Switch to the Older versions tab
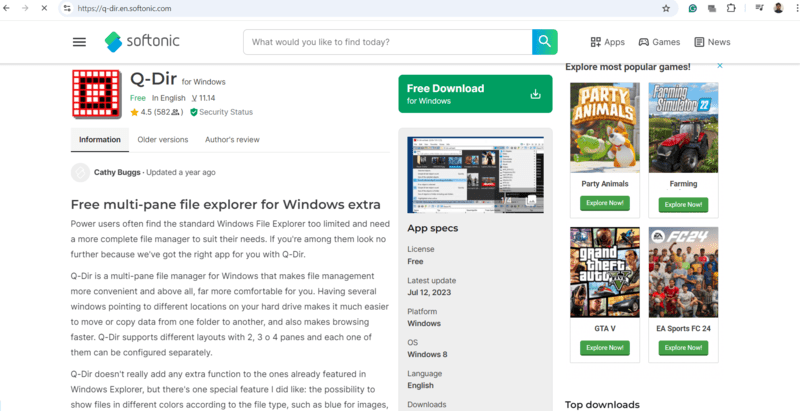 click(163, 140)
